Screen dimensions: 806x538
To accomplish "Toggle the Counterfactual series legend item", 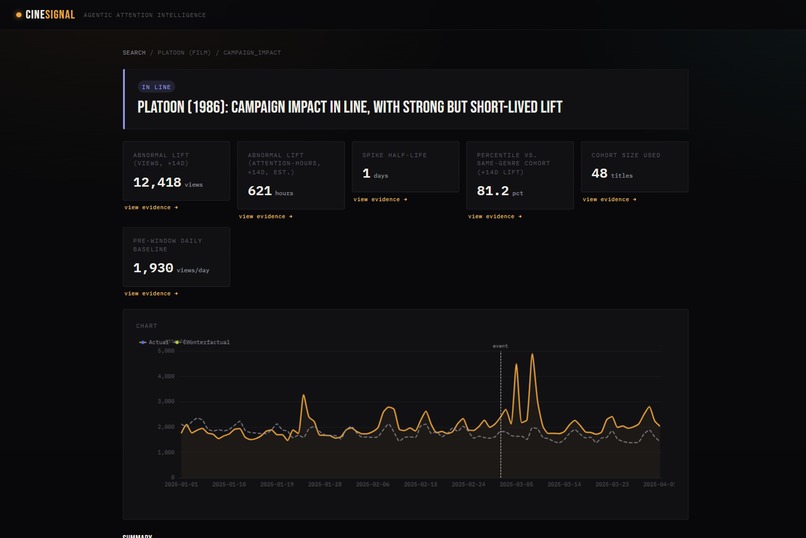I will click(x=202, y=342).
